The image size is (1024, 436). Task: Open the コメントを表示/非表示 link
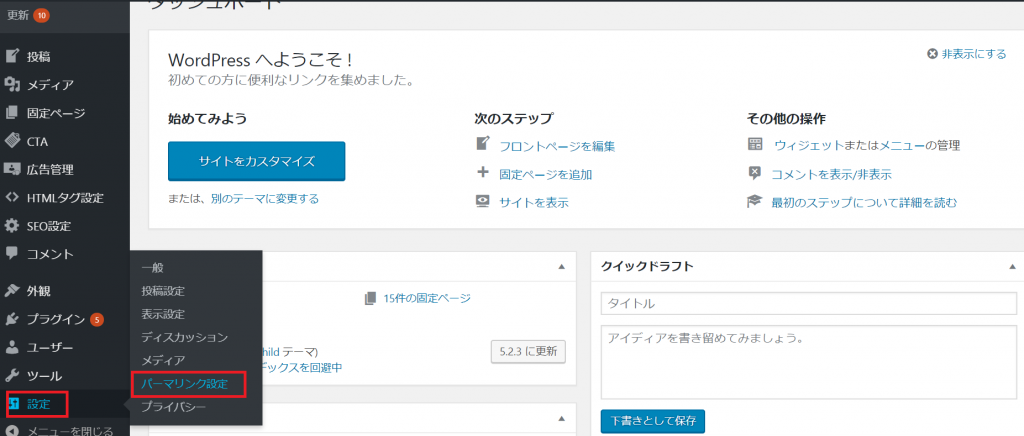831,175
